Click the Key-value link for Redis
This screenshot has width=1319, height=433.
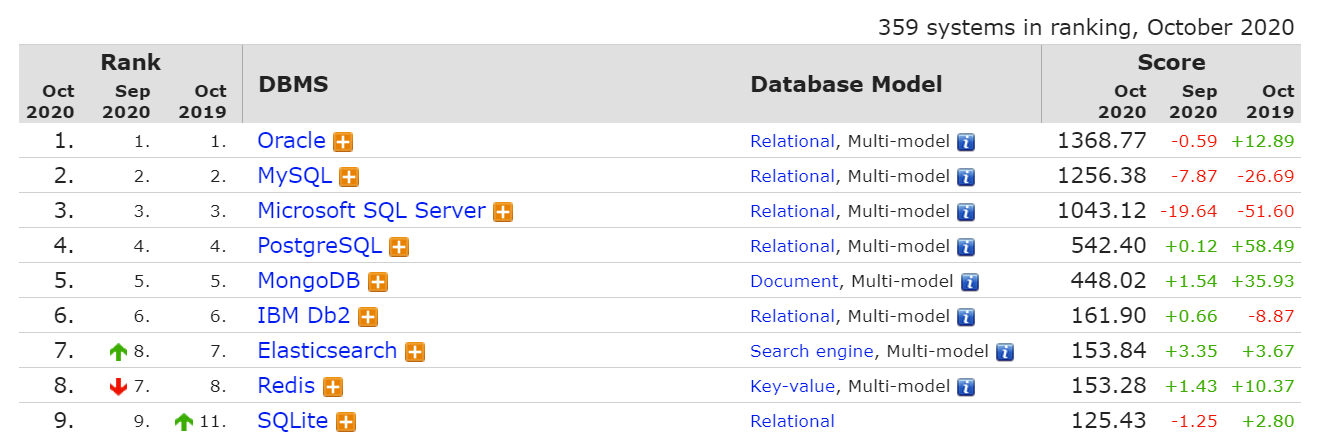(792, 387)
